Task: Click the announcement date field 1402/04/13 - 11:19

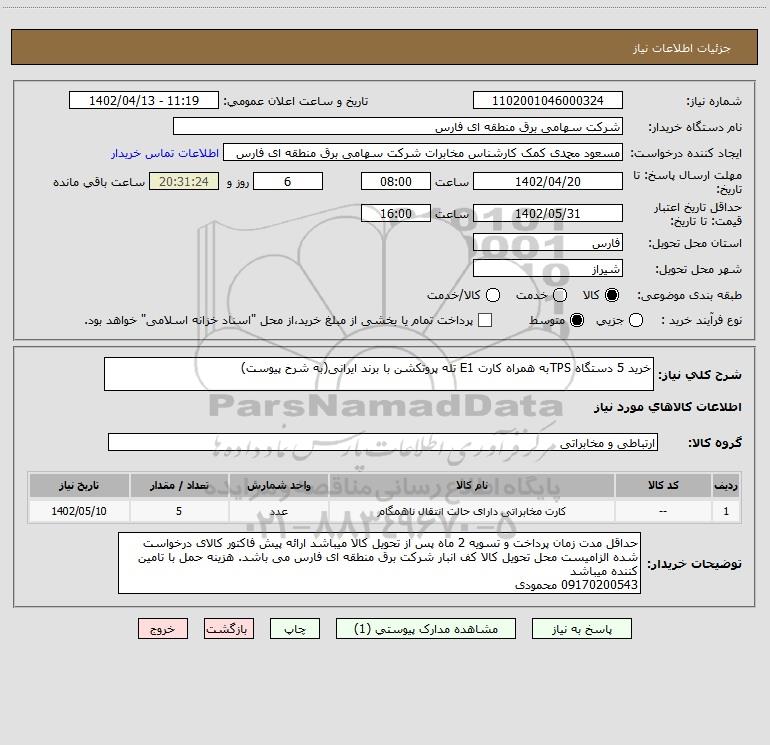Action: tap(144, 101)
